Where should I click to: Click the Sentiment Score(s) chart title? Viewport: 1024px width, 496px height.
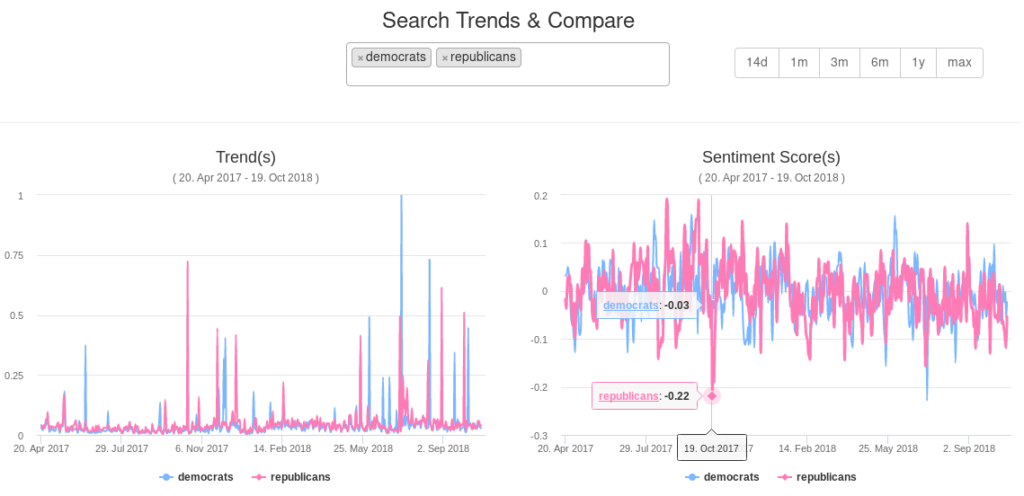point(771,157)
